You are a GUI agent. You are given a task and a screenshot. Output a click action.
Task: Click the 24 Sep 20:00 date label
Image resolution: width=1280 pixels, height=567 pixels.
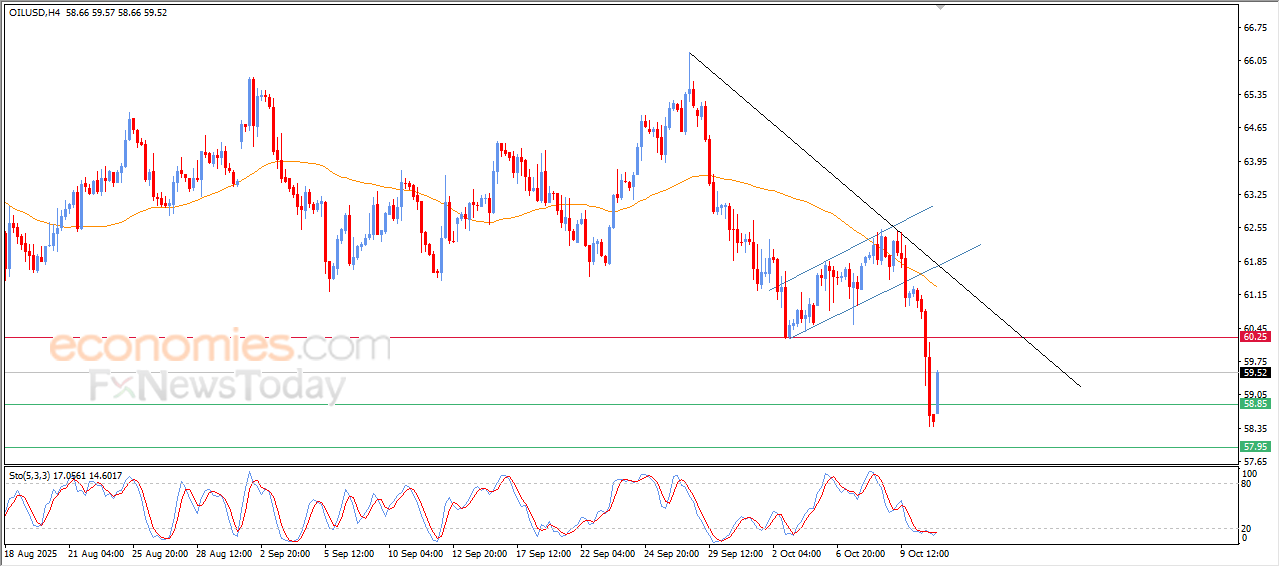tap(670, 552)
